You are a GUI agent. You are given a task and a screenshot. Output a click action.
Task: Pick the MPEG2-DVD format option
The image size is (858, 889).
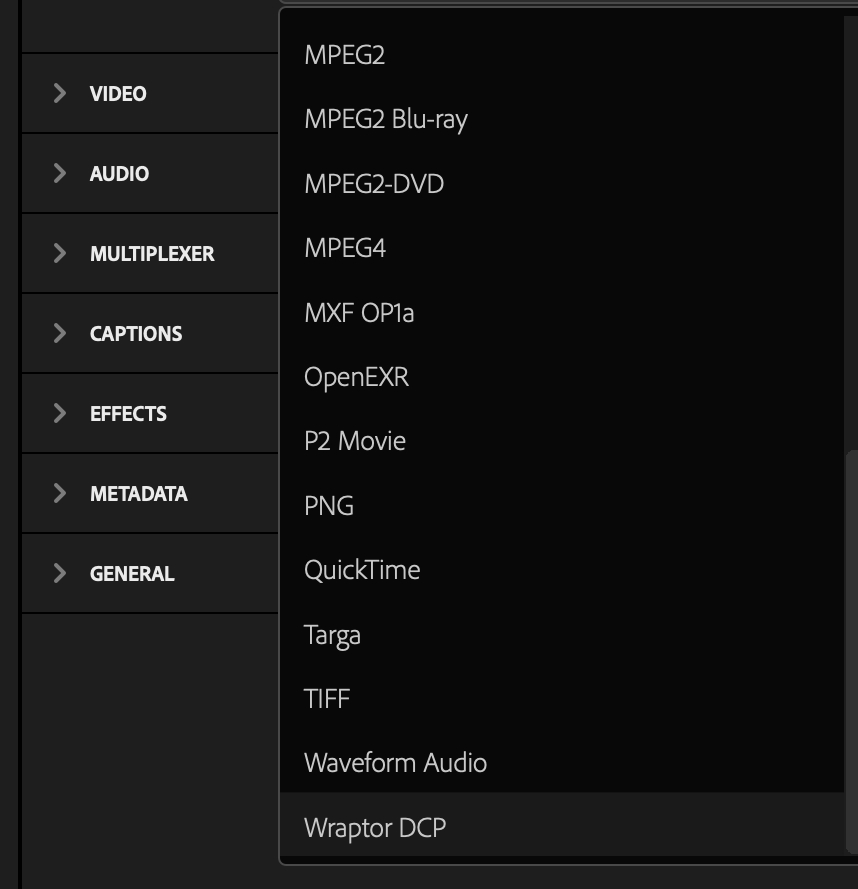562,184
